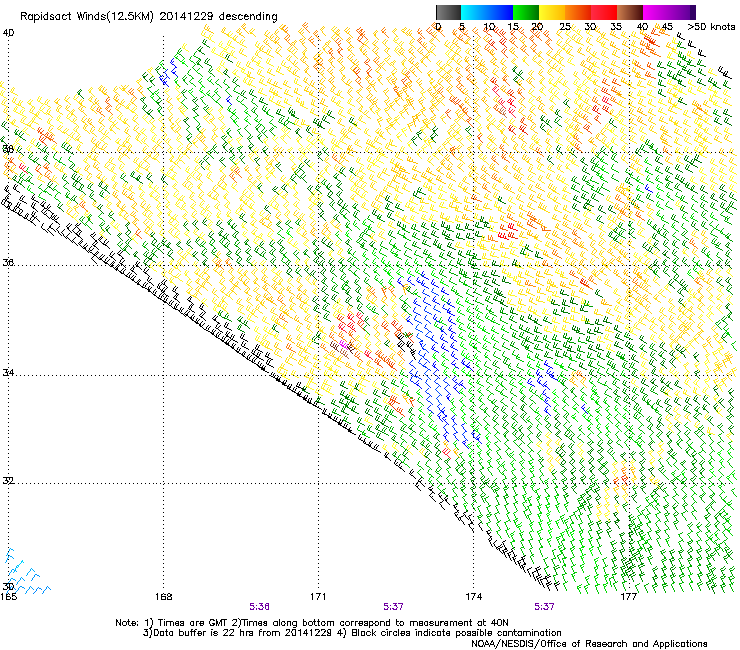The width and height of the screenshot is (740, 650).
Task: Click the magenta wind barb near 34.5N 171.5E
Action: coord(344,345)
